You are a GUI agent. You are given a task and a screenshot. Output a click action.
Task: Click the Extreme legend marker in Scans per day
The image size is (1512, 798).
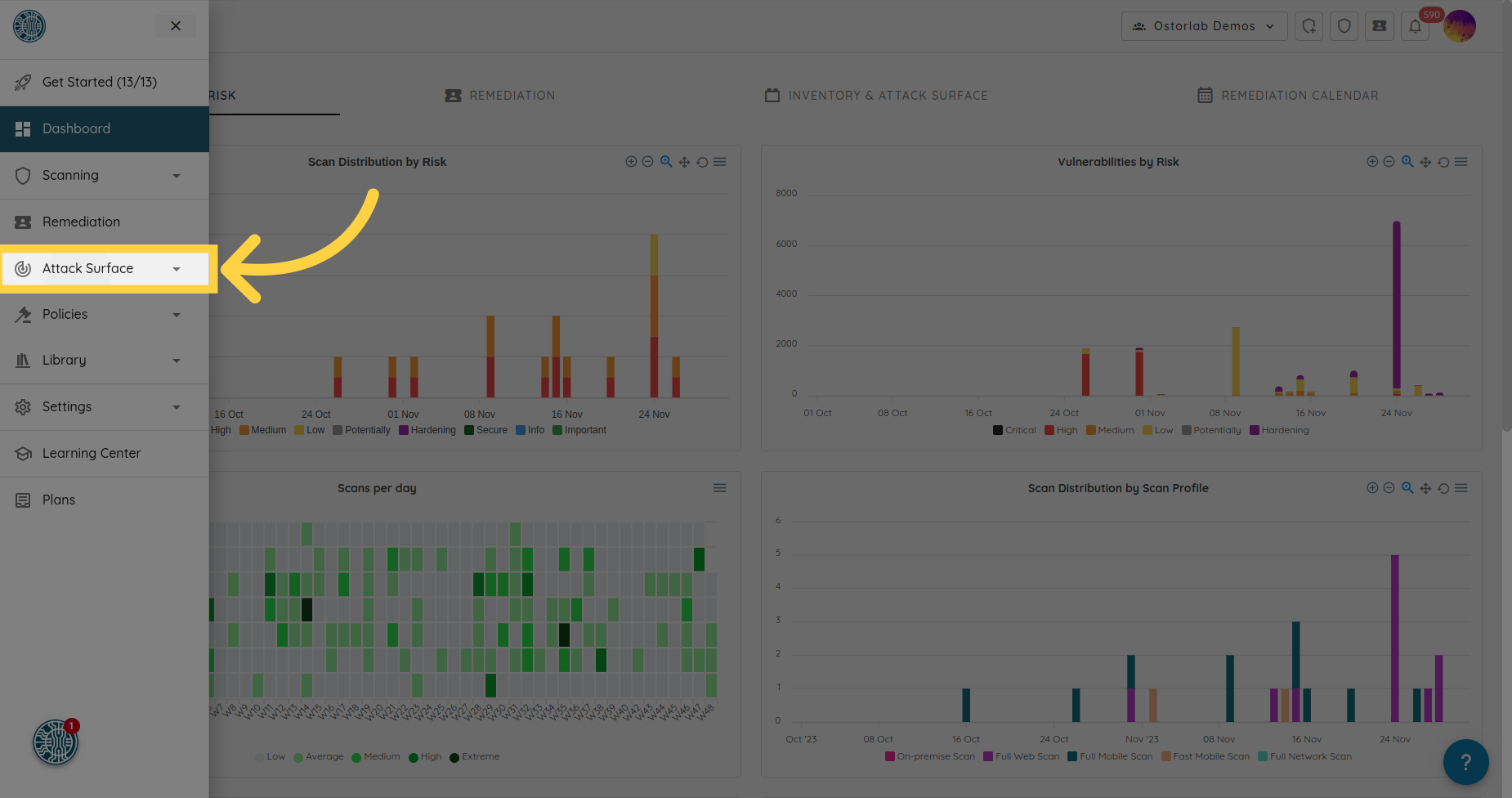click(x=454, y=757)
